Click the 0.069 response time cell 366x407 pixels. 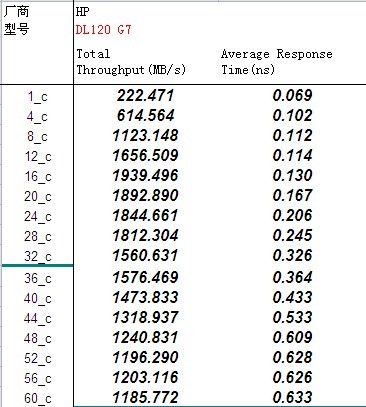[292, 96]
